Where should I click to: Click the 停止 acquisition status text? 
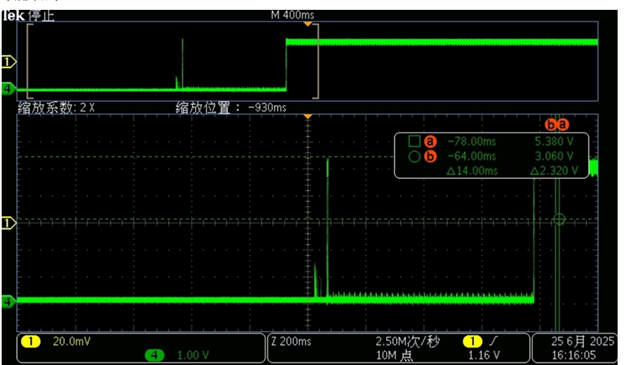(x=41, y=16)
